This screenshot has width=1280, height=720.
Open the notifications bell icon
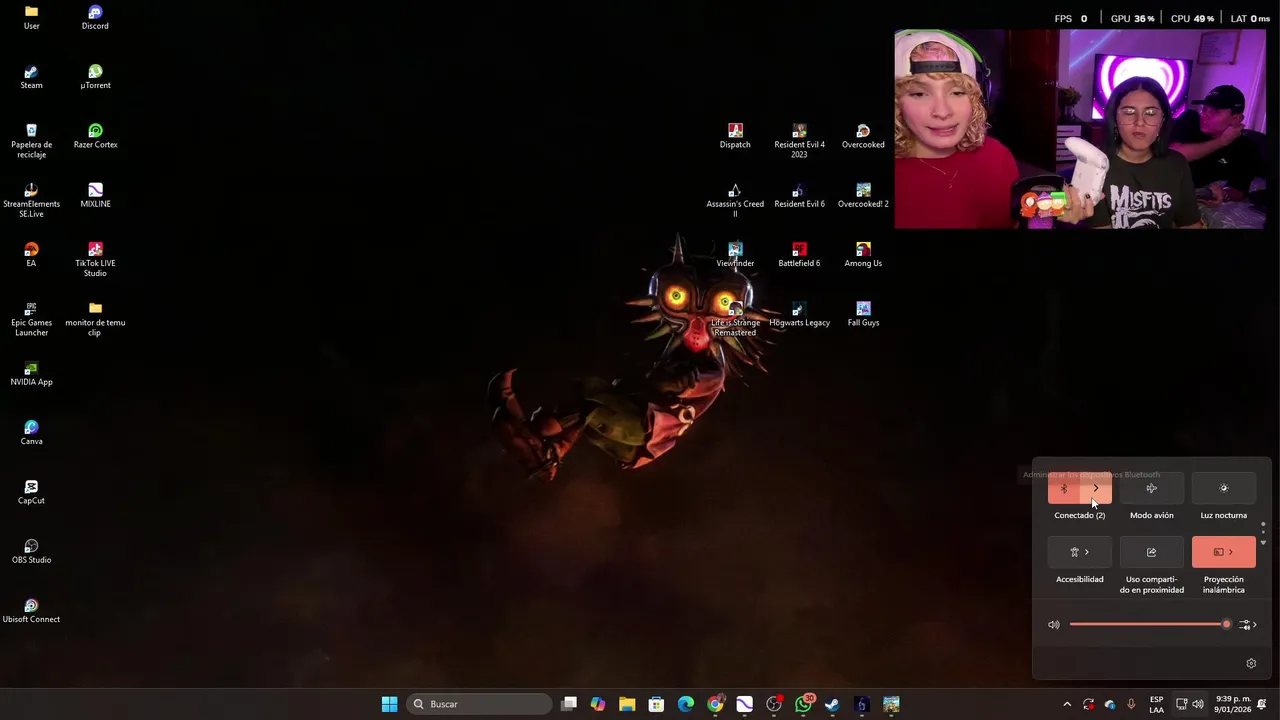click(x=1262, y=704)
